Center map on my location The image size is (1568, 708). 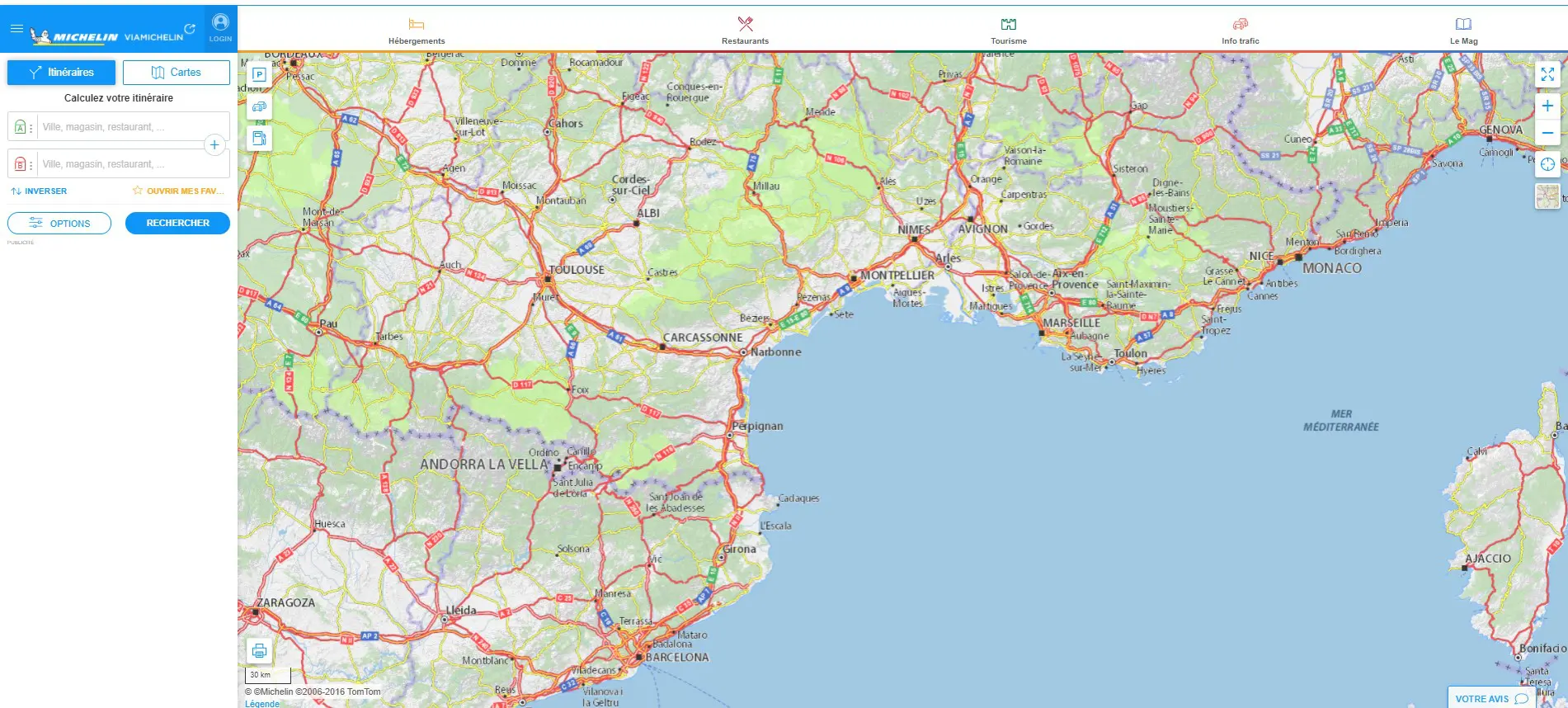1547,164
